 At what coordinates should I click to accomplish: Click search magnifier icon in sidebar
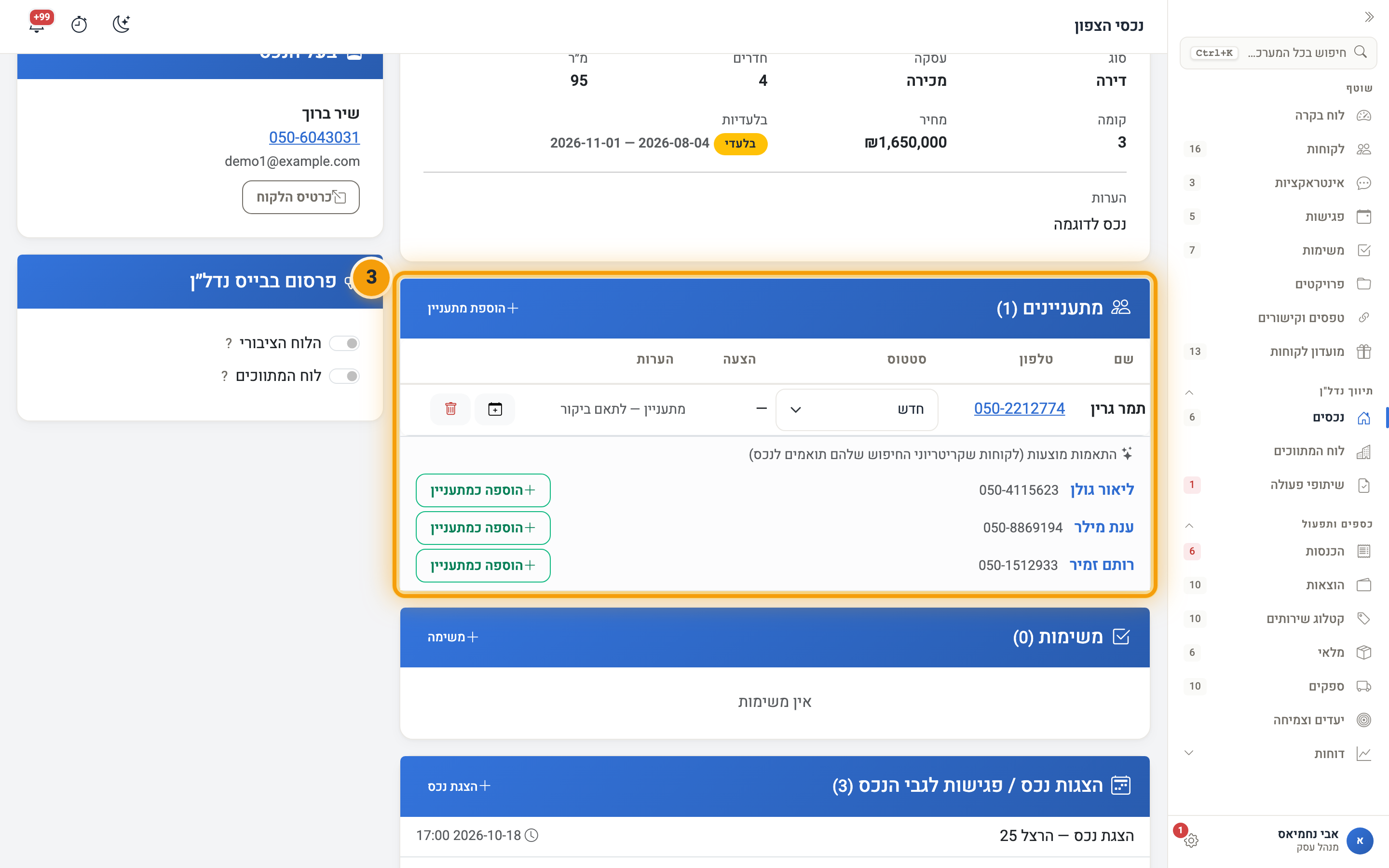(1360, 52)
